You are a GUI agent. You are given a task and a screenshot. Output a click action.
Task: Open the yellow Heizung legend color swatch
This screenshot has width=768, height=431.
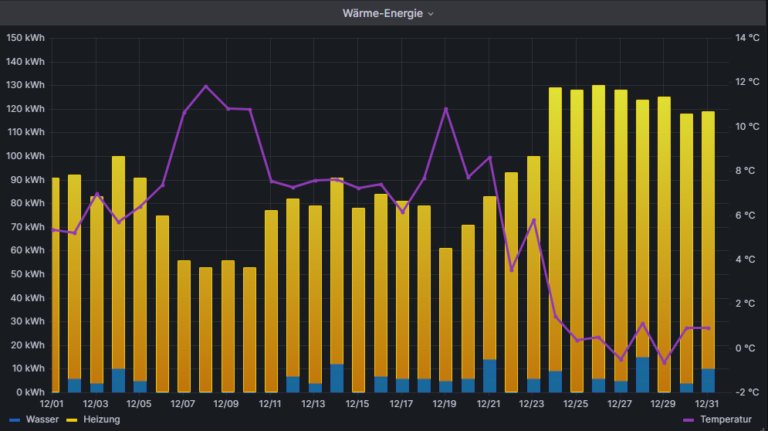[72, 419]
